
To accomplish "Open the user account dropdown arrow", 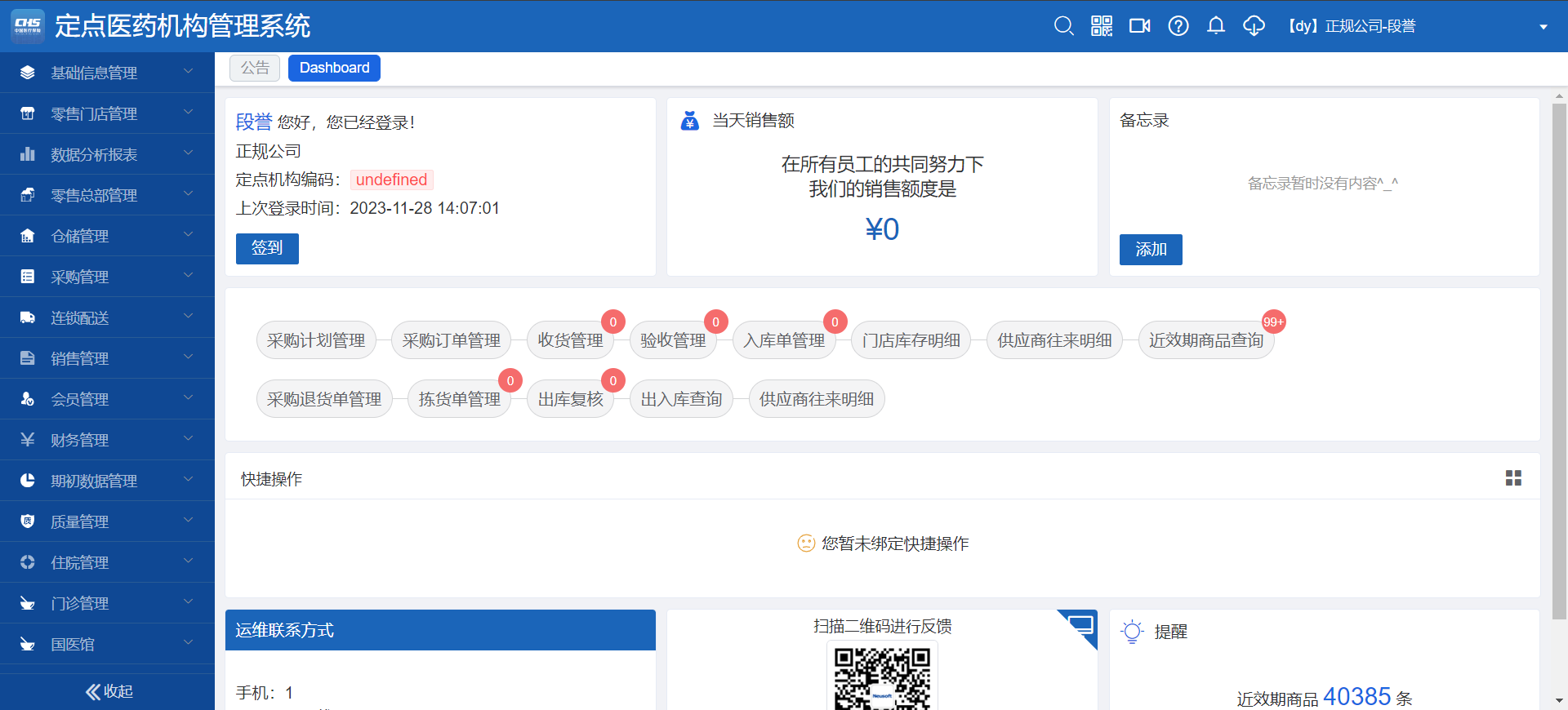I will click(1543, 27).
